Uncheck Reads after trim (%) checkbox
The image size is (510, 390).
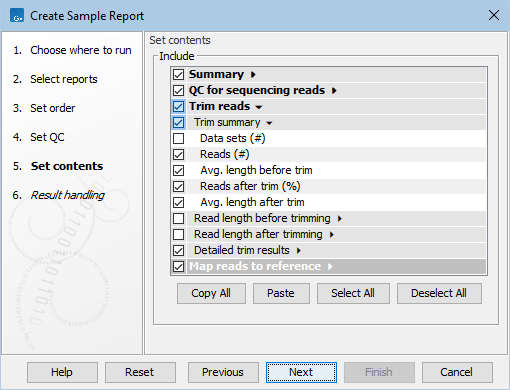(178, 186)
